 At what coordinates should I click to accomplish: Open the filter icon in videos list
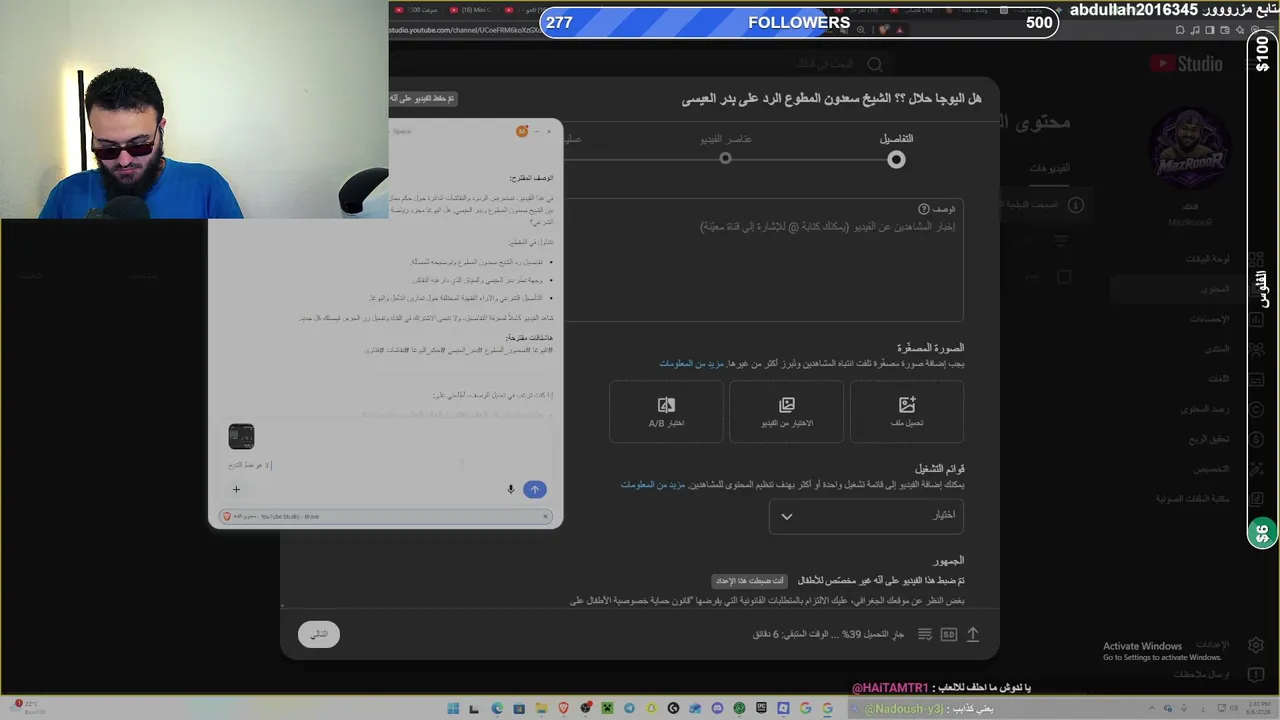click(x=1062, y=241)
